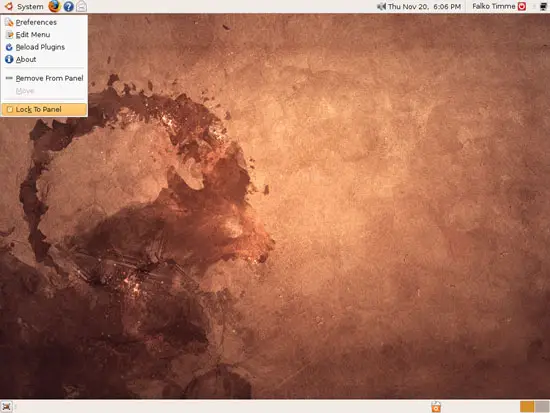
Task: Click the Show Desktop icon in the bottom panel
Action: [x=6, y=407]
